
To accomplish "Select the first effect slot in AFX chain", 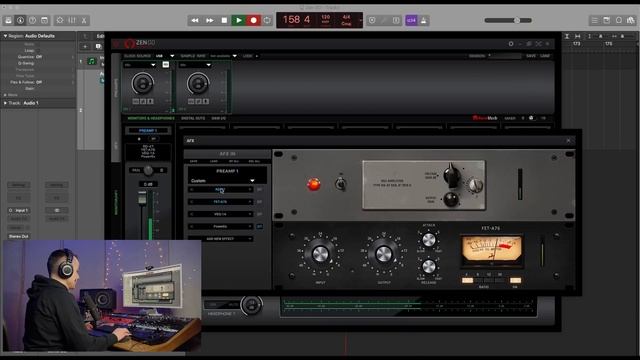I will coord(220,190).
